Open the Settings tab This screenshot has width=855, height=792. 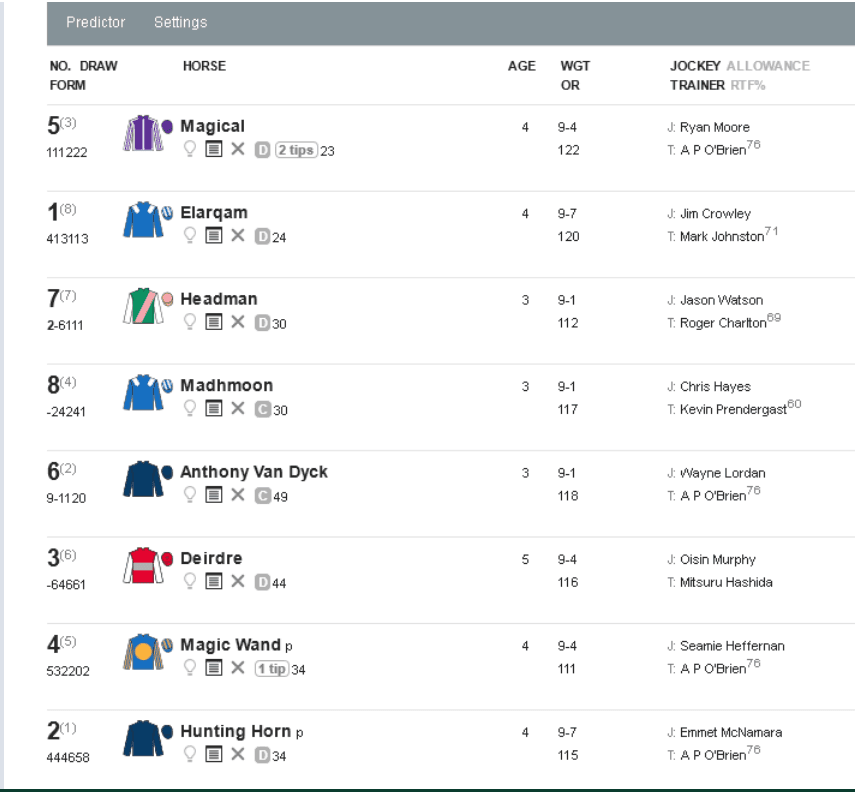[180, 22]
